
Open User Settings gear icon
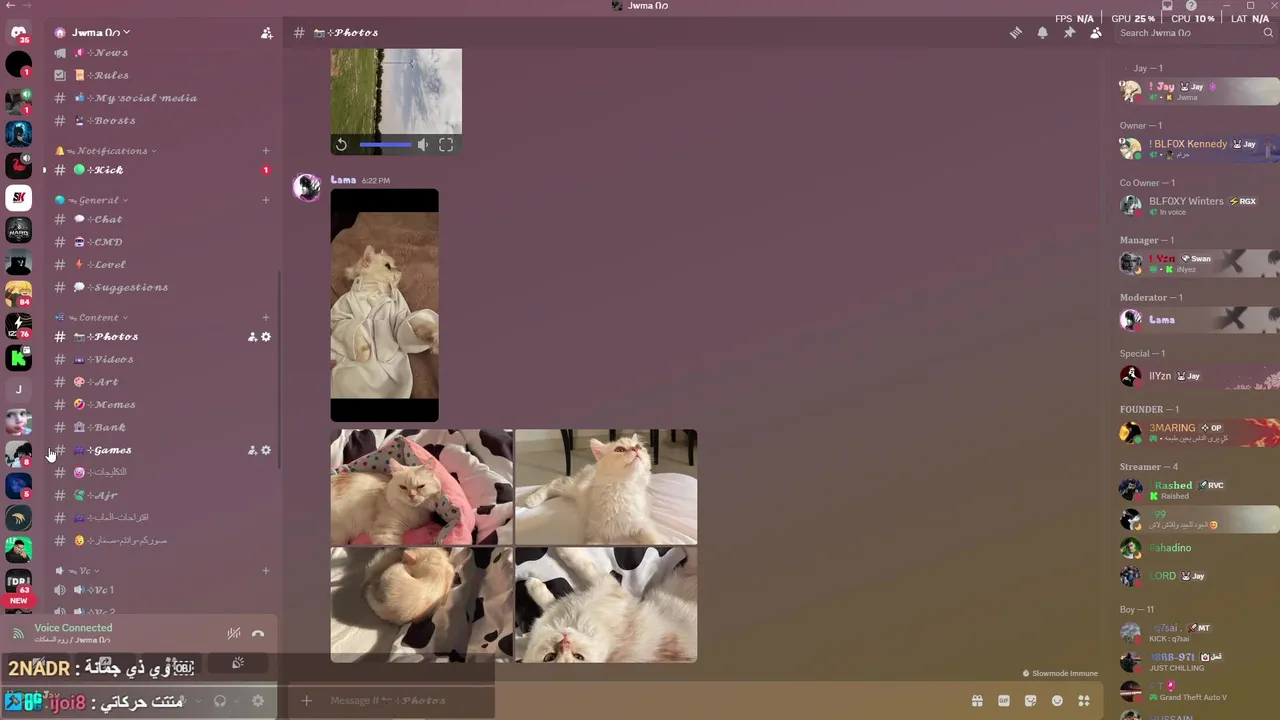[x=258, y=701]
